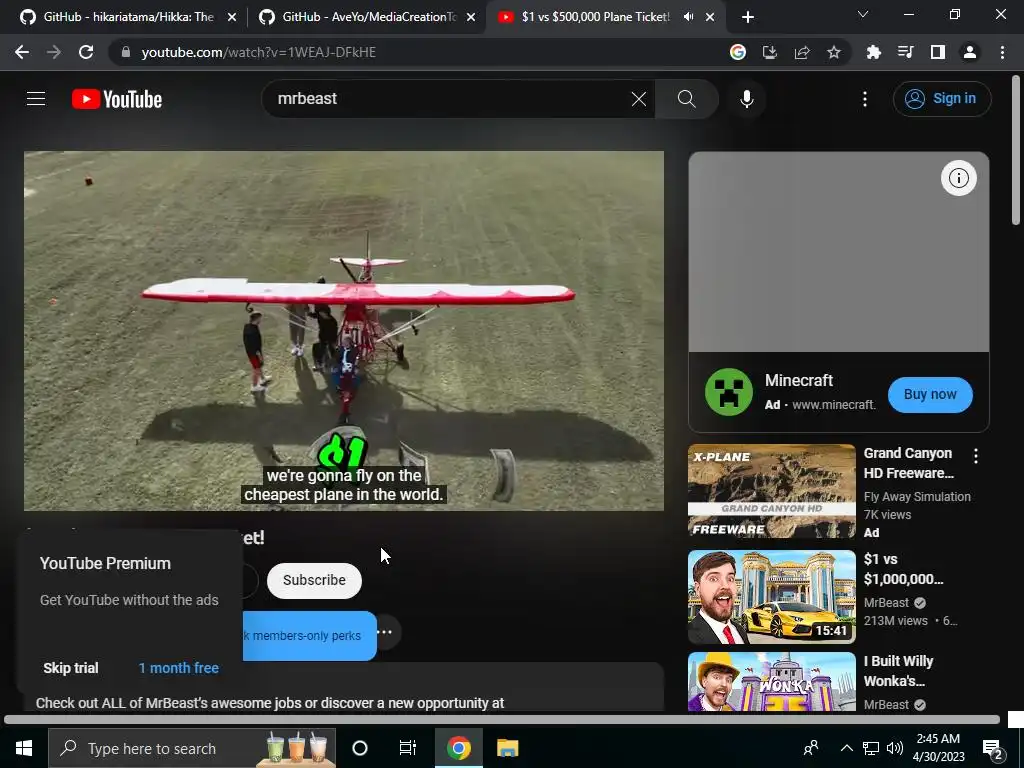The image size is (1024, 768).
Task: Click members-only perks join button
Action: coord(310,635)
